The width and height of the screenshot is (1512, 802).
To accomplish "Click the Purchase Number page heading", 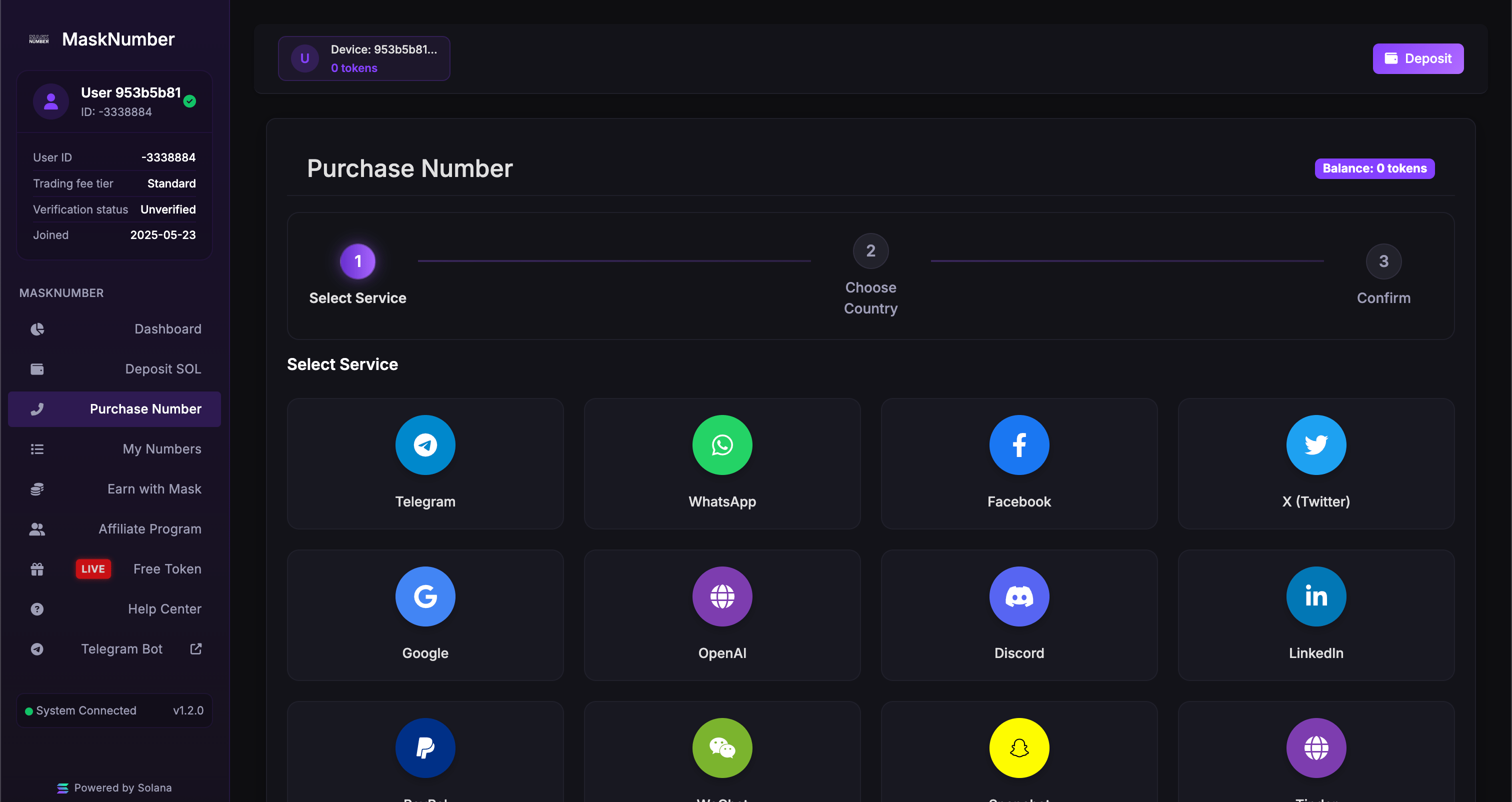I will tap(409, 168).
